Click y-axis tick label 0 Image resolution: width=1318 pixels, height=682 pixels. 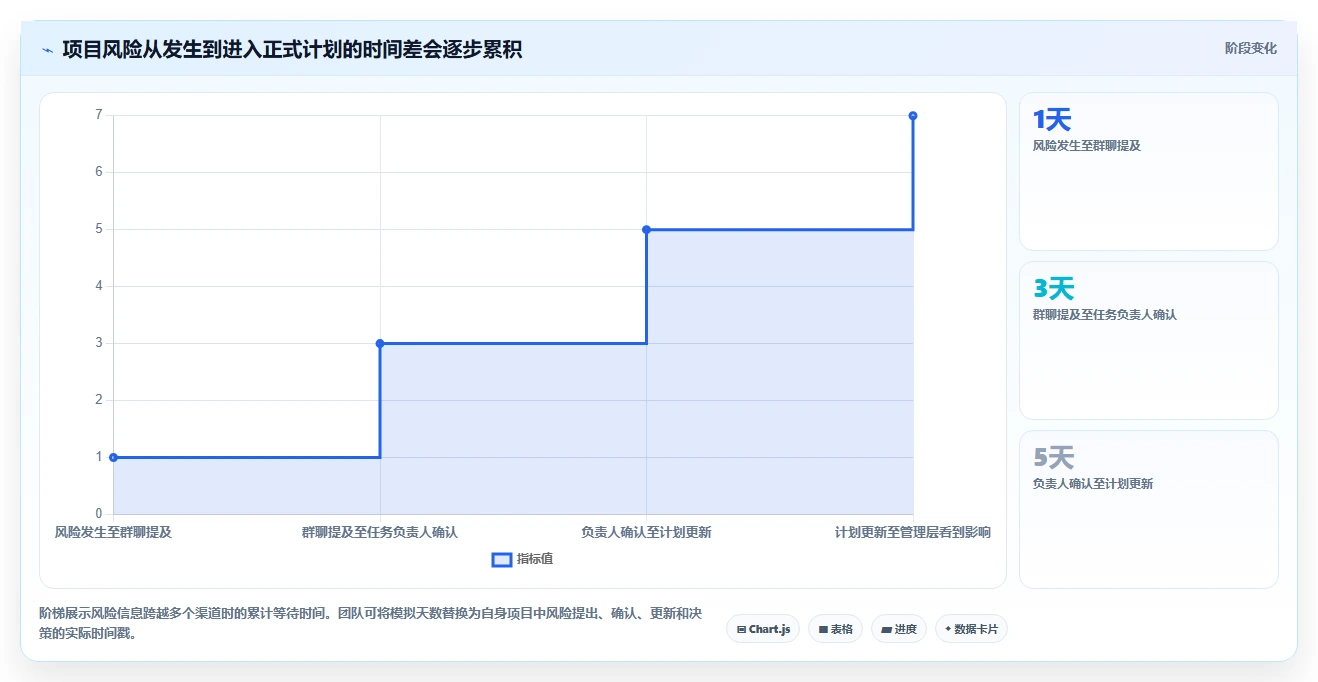coord(99,514)
